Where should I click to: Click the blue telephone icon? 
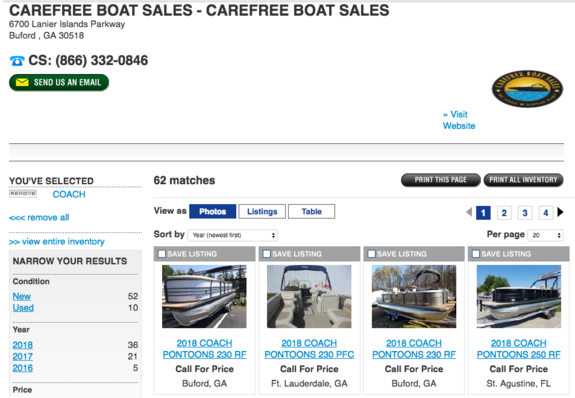point(17,61)
